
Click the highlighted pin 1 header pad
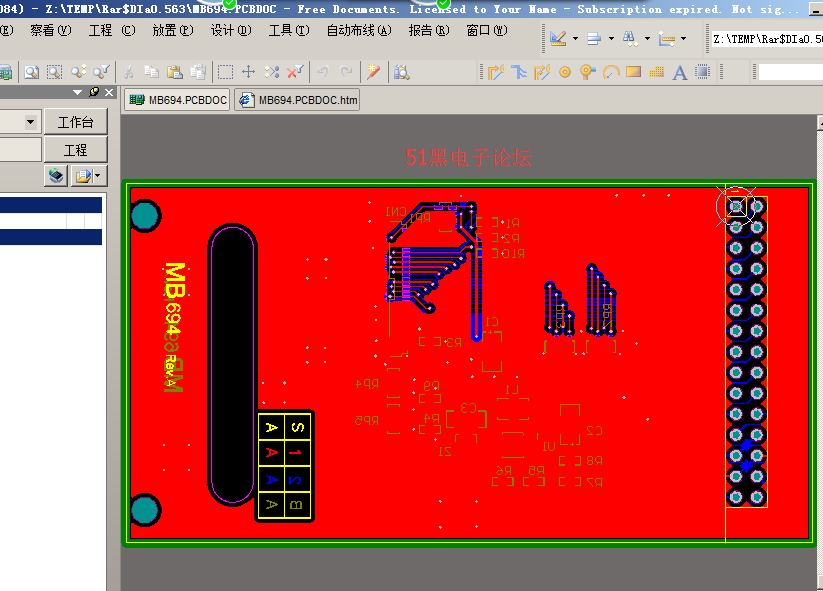736,206
